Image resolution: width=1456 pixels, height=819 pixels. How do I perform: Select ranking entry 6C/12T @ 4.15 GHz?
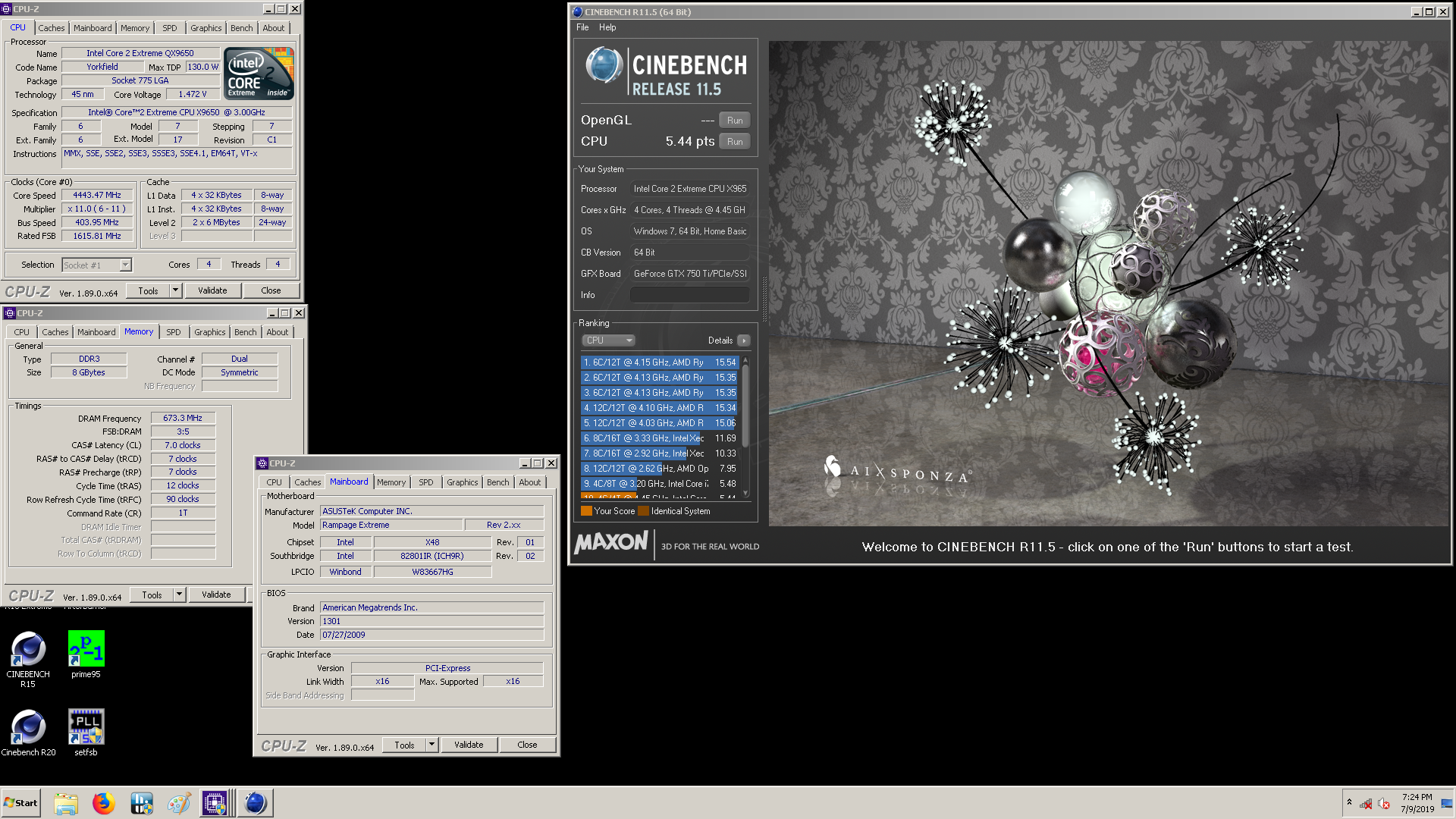point(659,362)
